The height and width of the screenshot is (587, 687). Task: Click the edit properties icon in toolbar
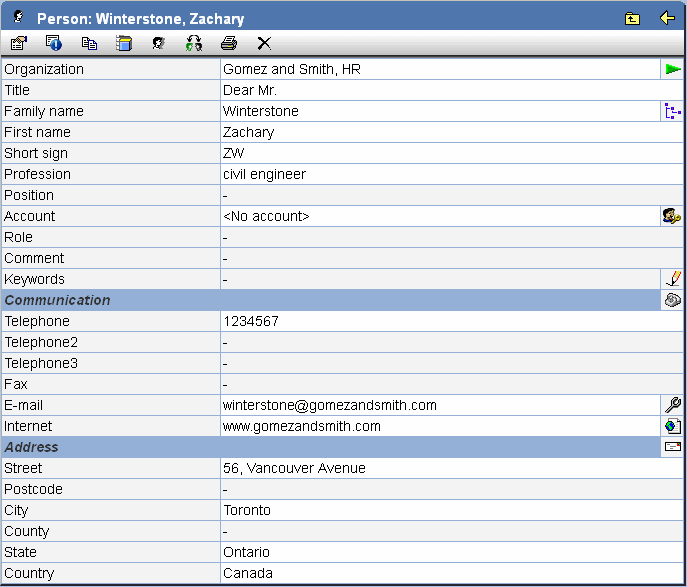click(x=18, y=43)
